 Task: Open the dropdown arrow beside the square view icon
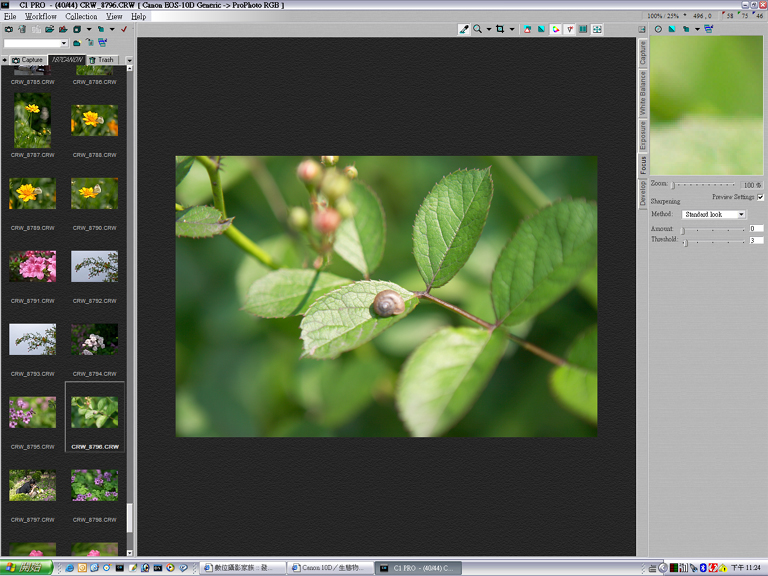pos(89,29)
